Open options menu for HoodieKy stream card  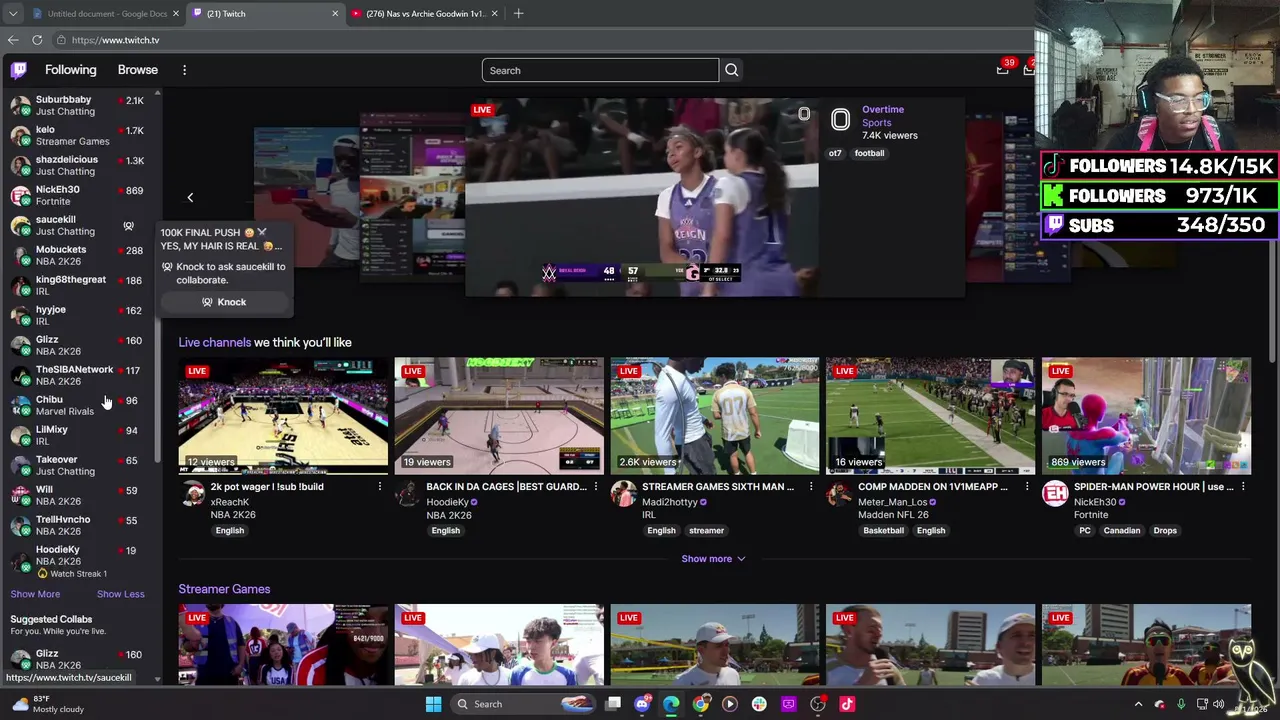point(595,487)
